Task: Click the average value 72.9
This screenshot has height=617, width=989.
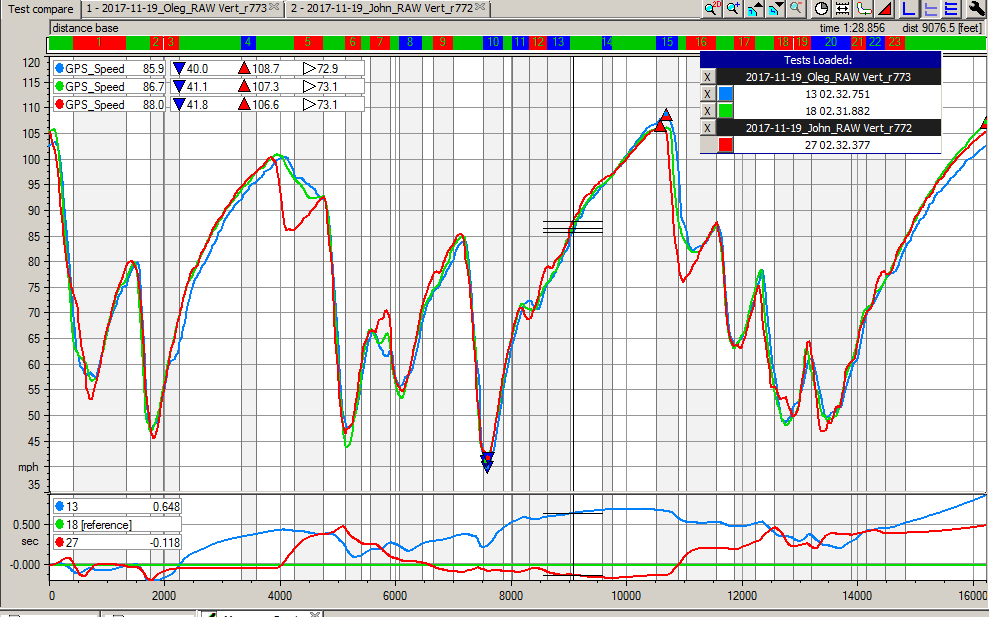Action: coord(327,69)
